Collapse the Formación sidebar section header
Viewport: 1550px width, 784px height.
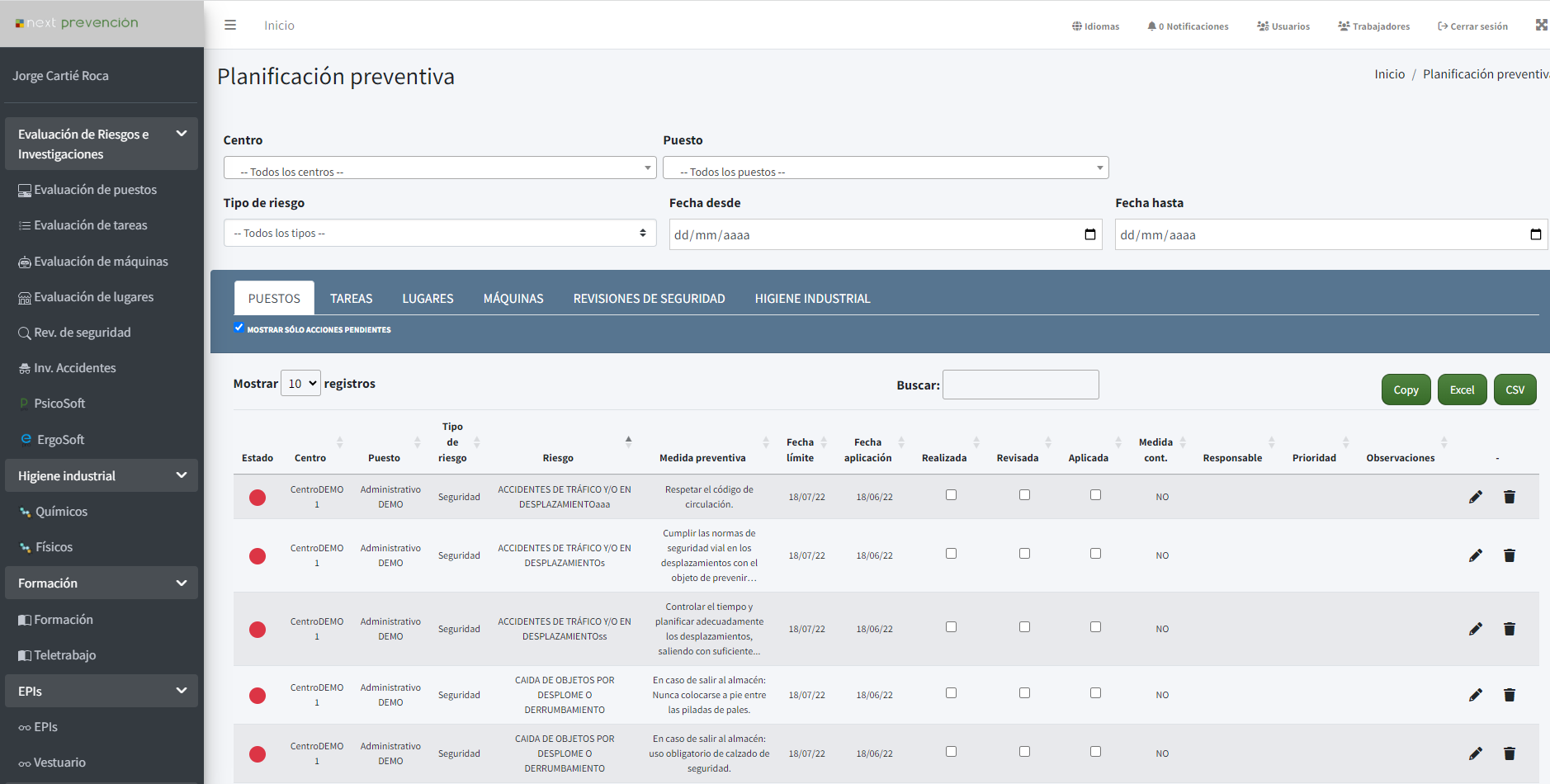(102, 583)
